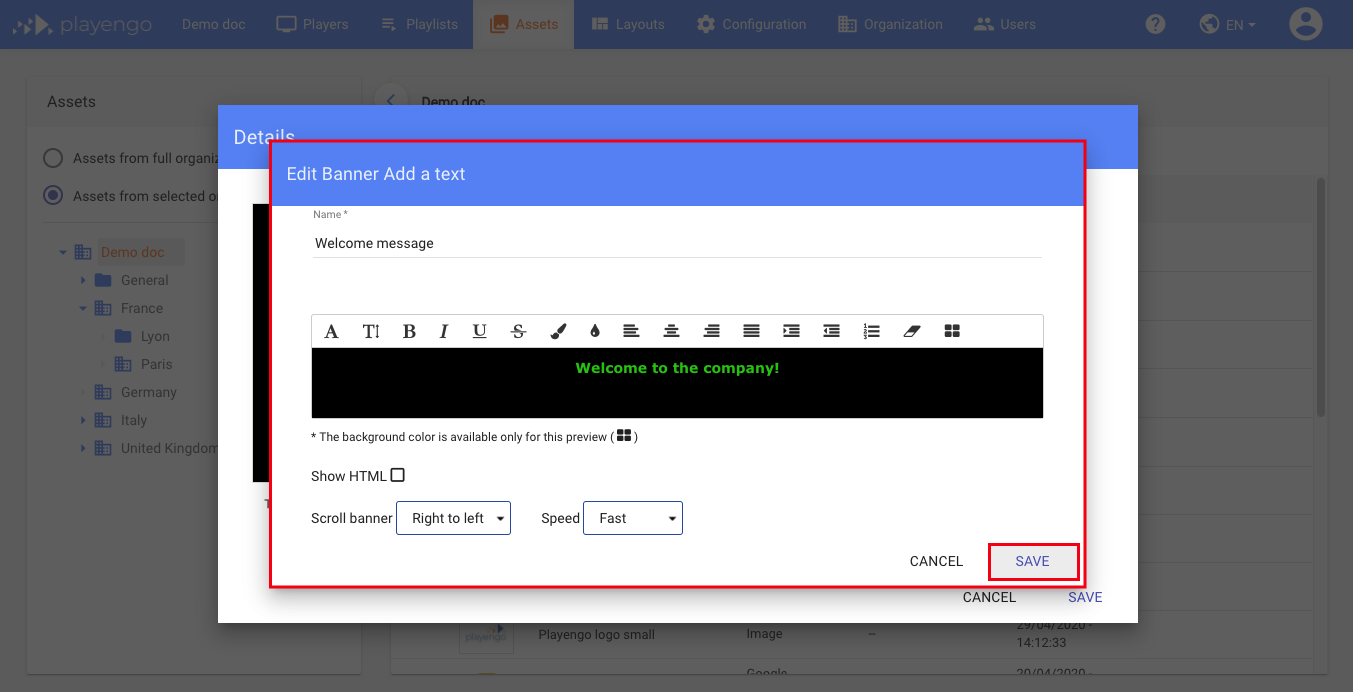Select Paris in the tree
The height and width of the screenshot is (692, 1353).
click(156, 364)
